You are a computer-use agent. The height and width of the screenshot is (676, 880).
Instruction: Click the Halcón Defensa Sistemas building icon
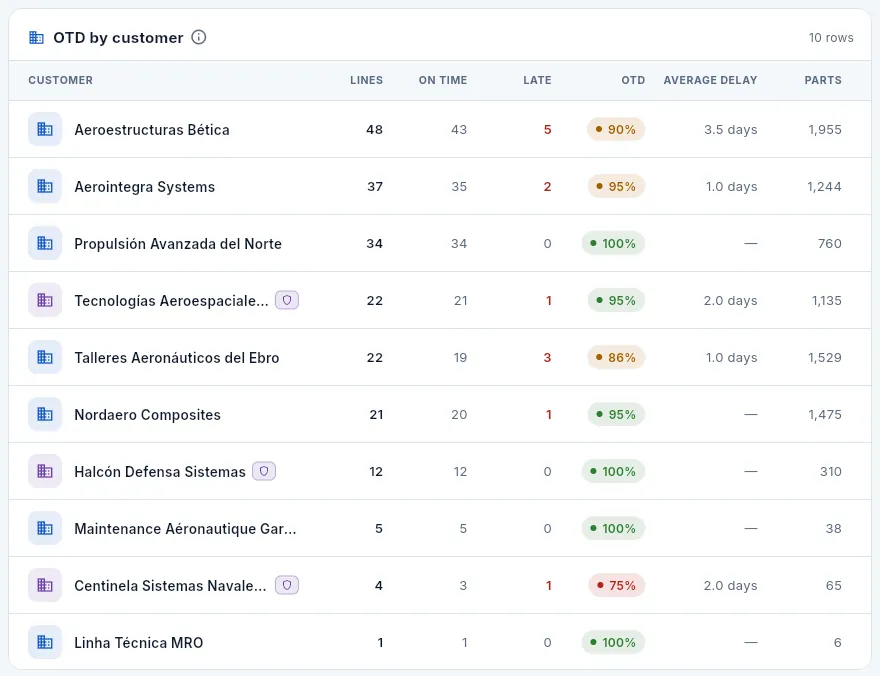pos(45,471)
